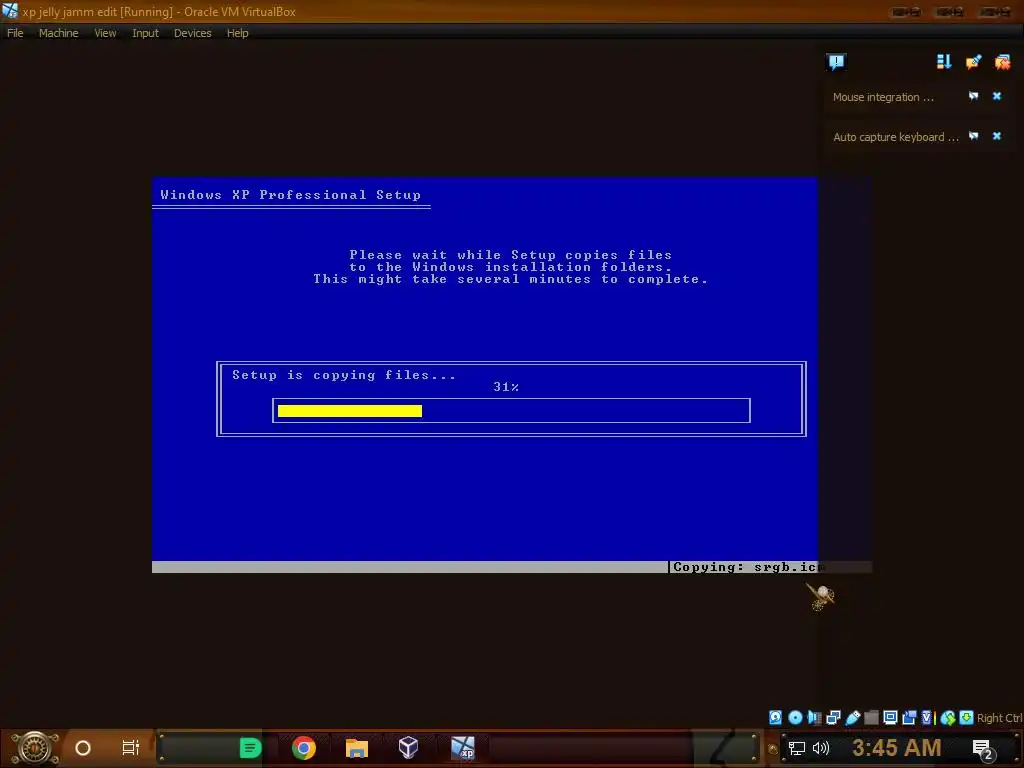Click the notification sort order icon

(x=944, y=61)
